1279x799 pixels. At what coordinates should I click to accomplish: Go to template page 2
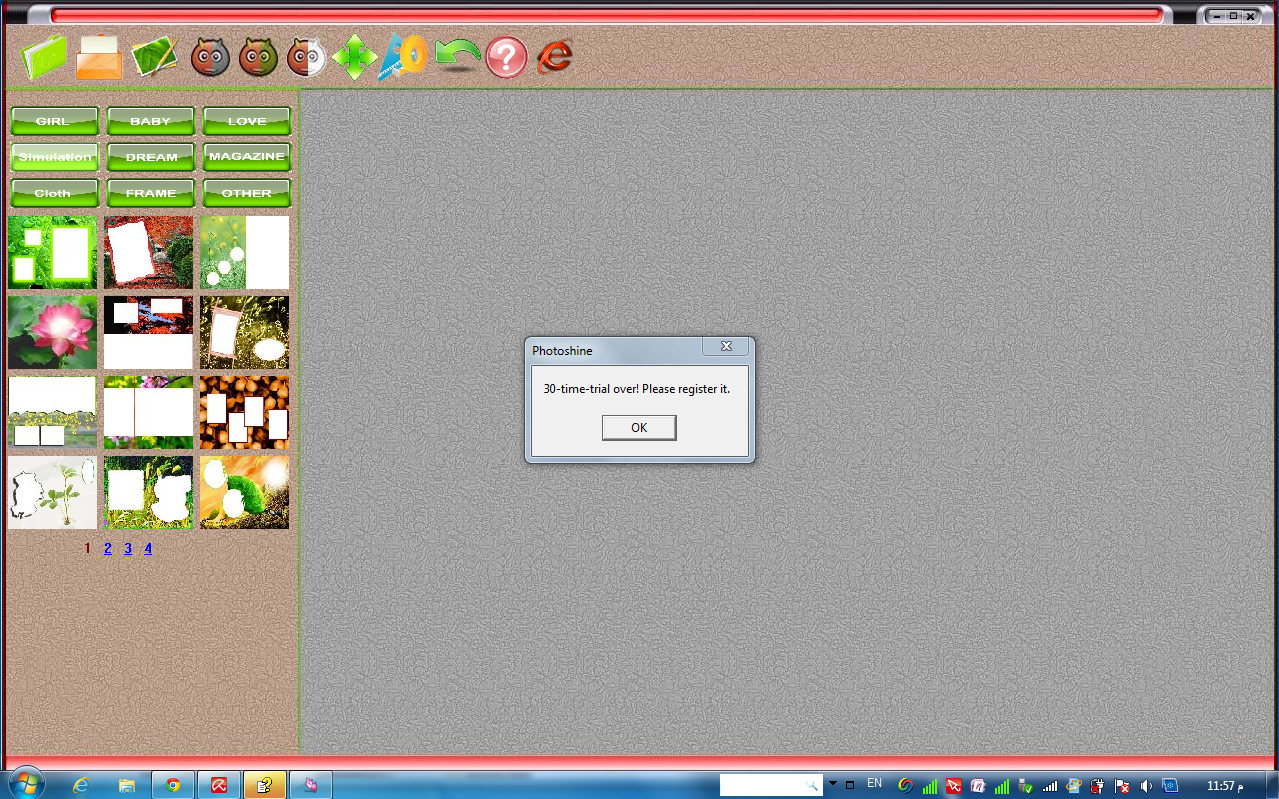click(x=108, y=548)
